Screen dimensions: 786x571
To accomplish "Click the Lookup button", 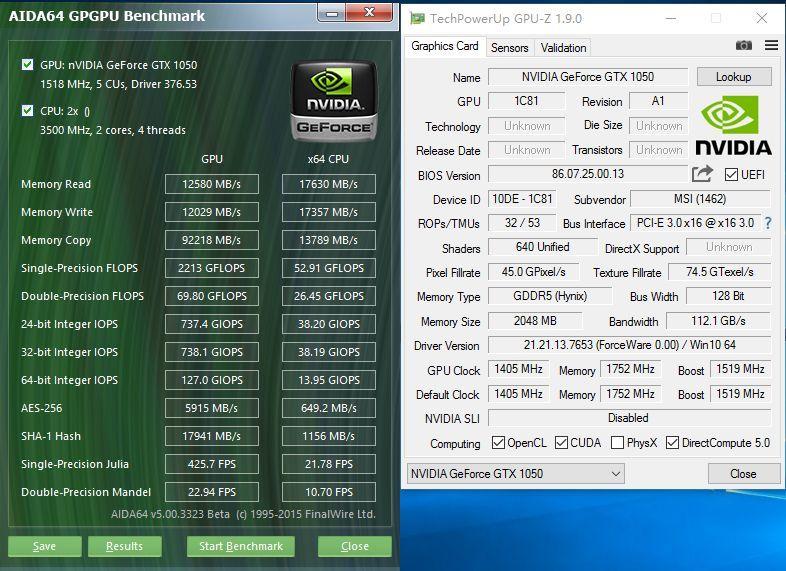I will 734,77.
